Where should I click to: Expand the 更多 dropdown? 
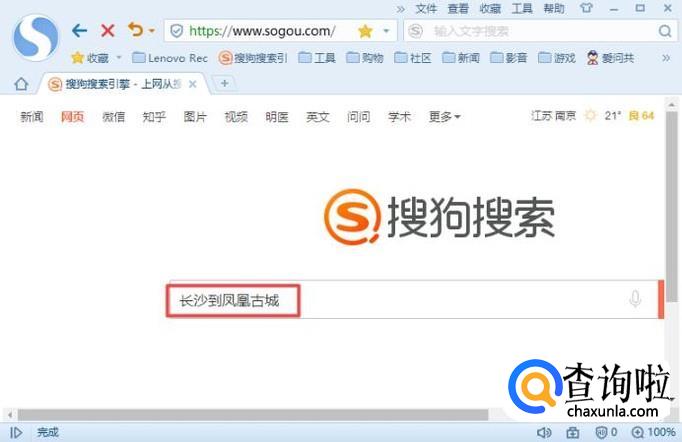445,117
